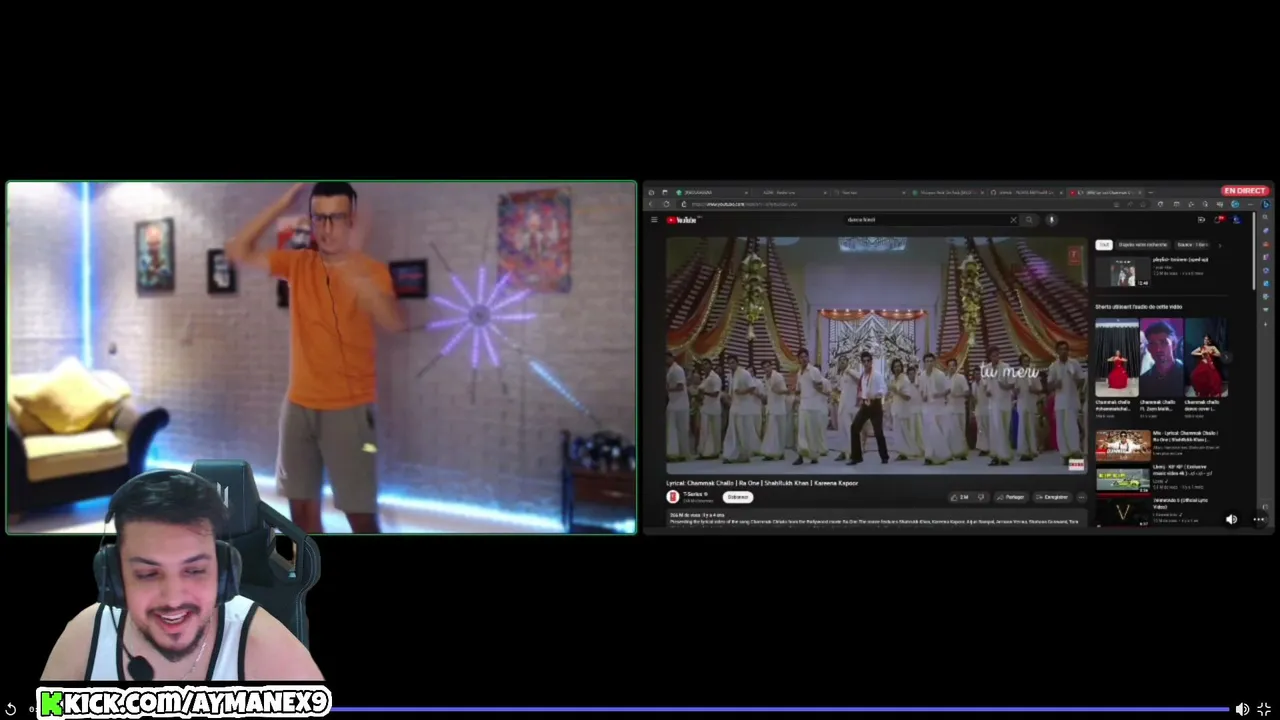
Task: Open the third Chammak Challo dance short
Action: [x=1206, y=358]
